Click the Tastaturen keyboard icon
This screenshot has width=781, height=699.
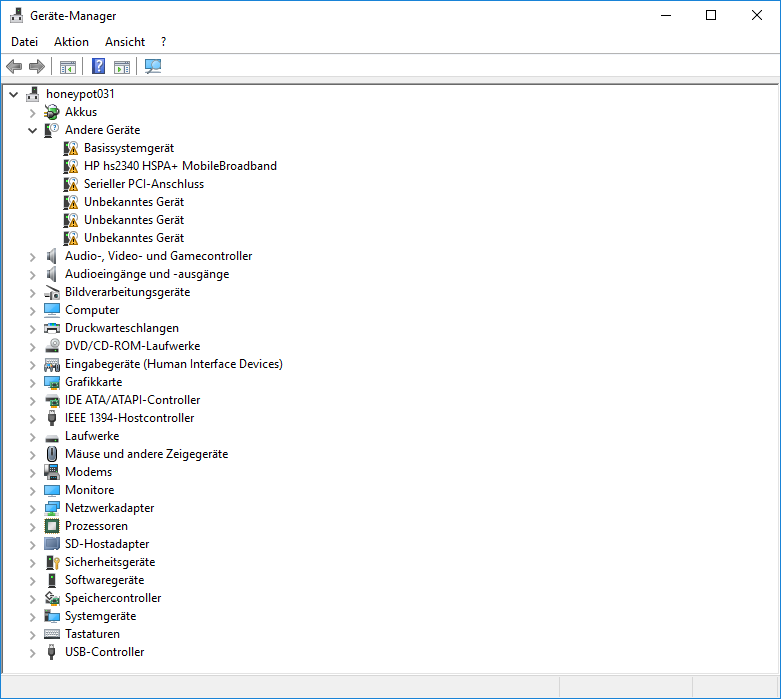point(52,634)
